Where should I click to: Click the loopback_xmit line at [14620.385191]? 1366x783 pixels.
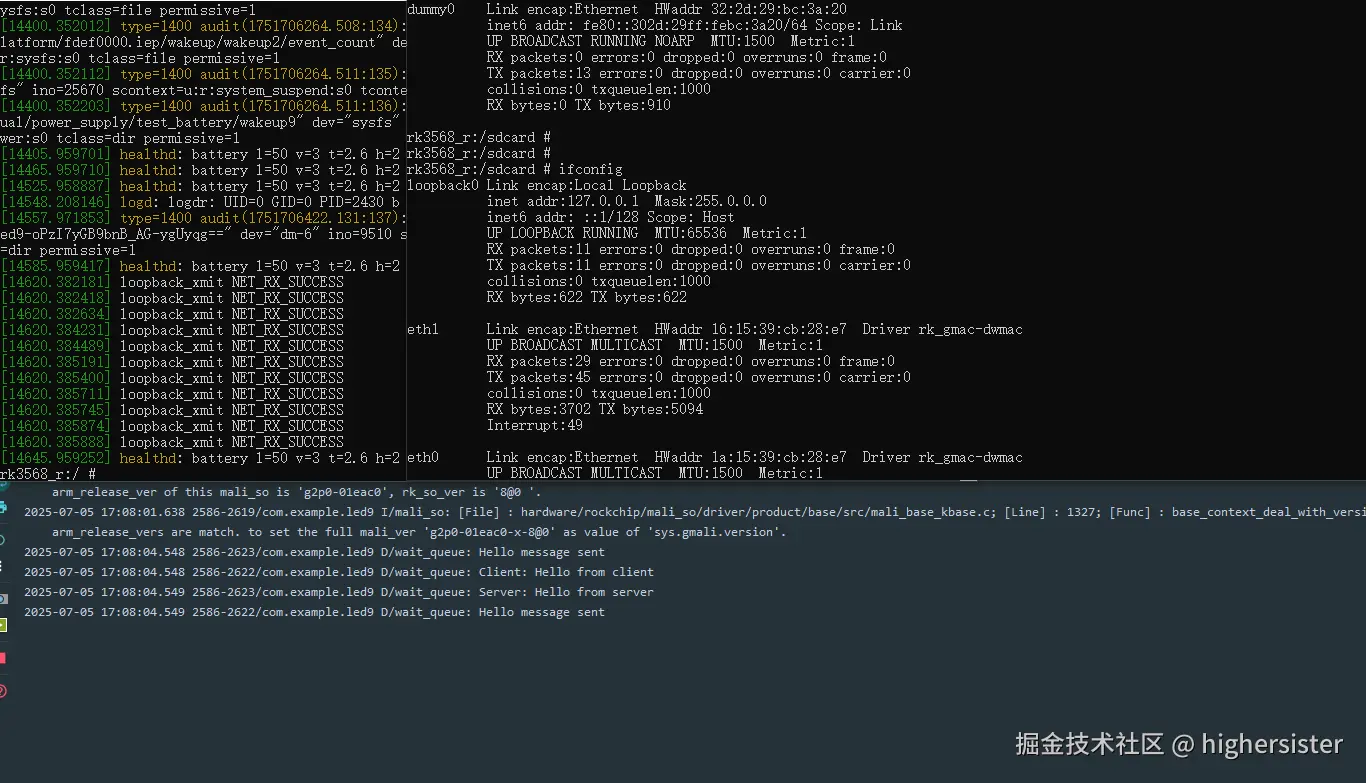[172, 362]
